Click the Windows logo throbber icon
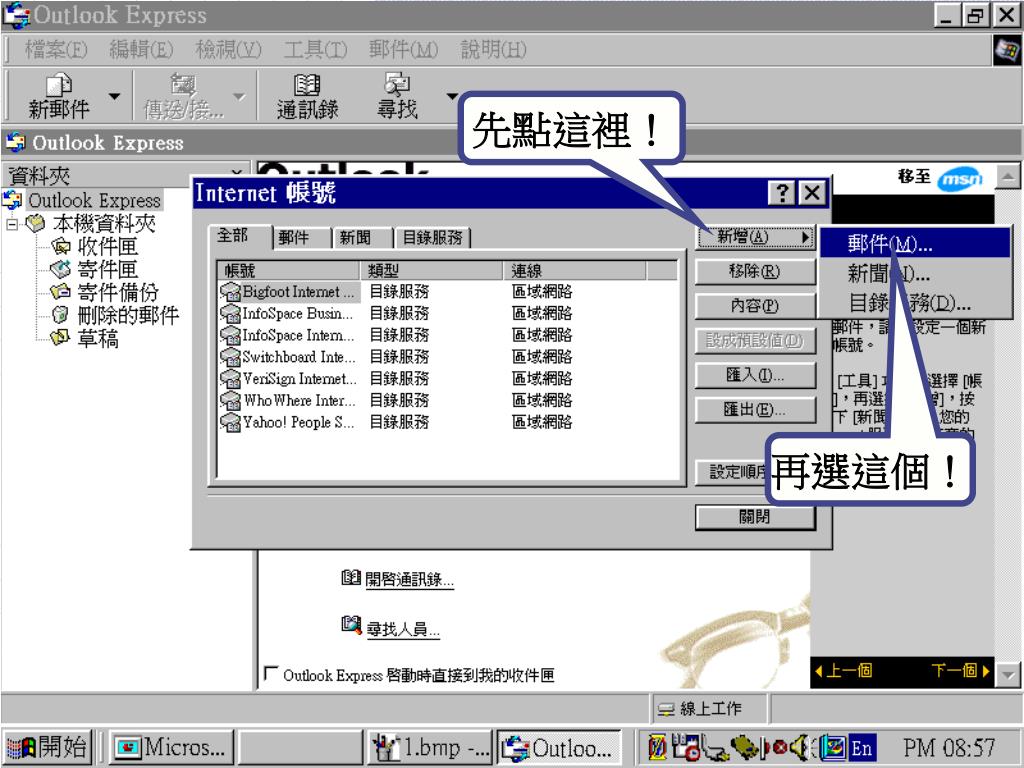This screenshot has width=1024, height=768. (1006, 50)
